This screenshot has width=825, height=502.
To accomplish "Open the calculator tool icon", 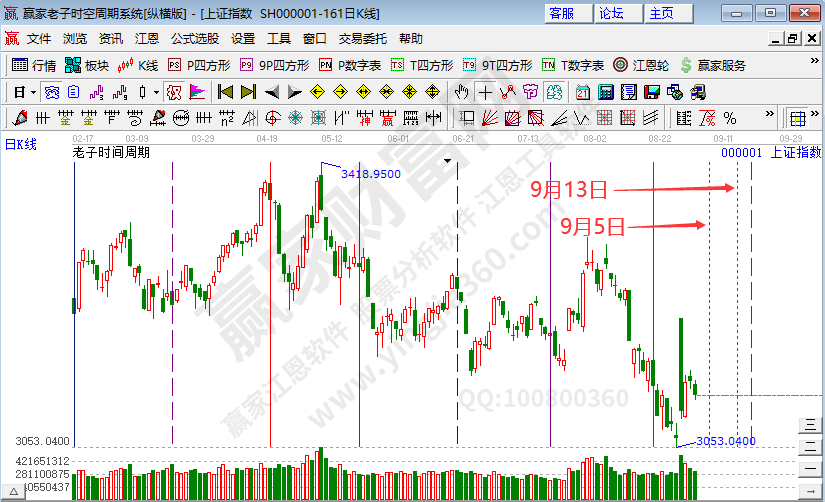I will (x=605, y=92).
